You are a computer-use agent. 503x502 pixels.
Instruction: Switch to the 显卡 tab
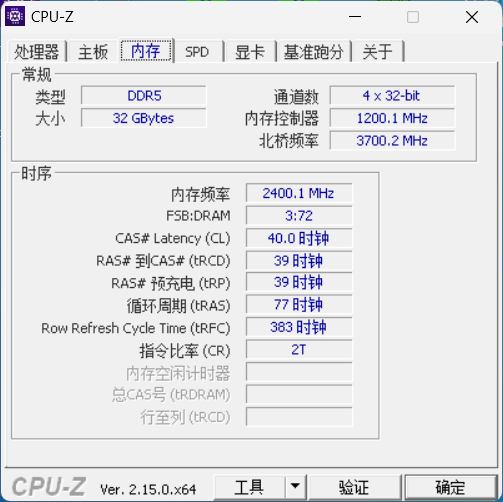tap(250, 52)
